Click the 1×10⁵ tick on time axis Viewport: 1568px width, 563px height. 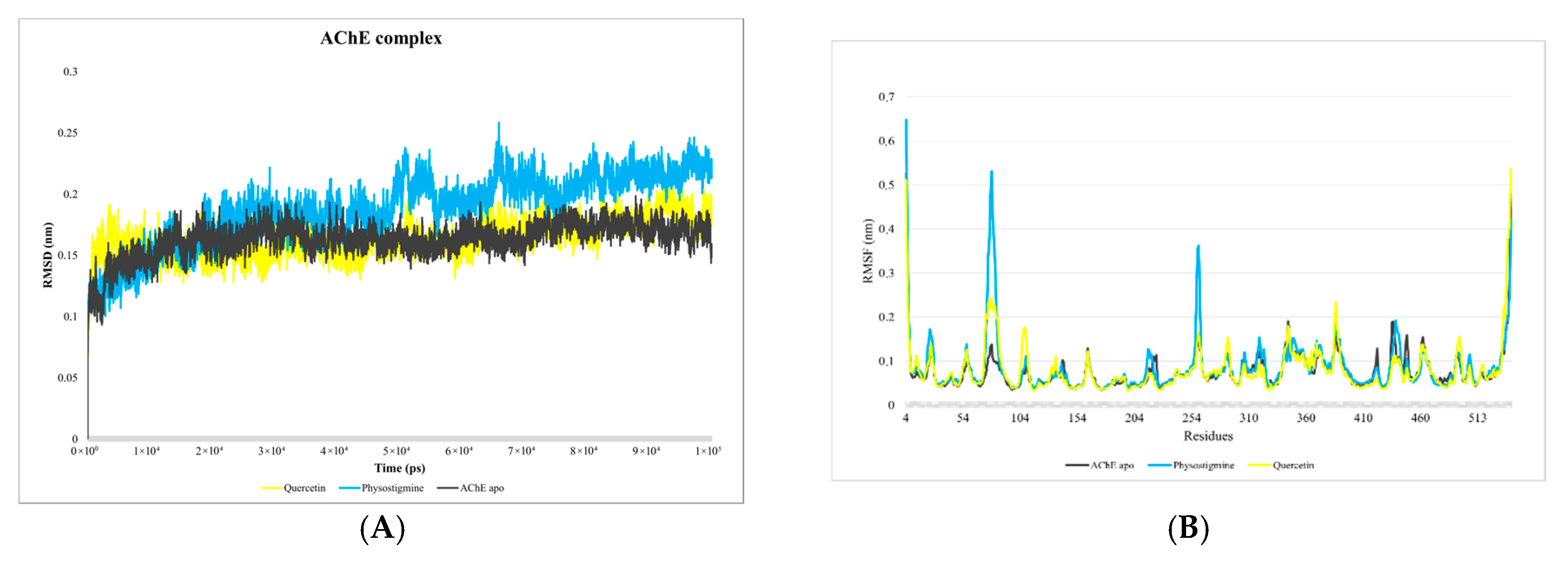coord(708,451)
